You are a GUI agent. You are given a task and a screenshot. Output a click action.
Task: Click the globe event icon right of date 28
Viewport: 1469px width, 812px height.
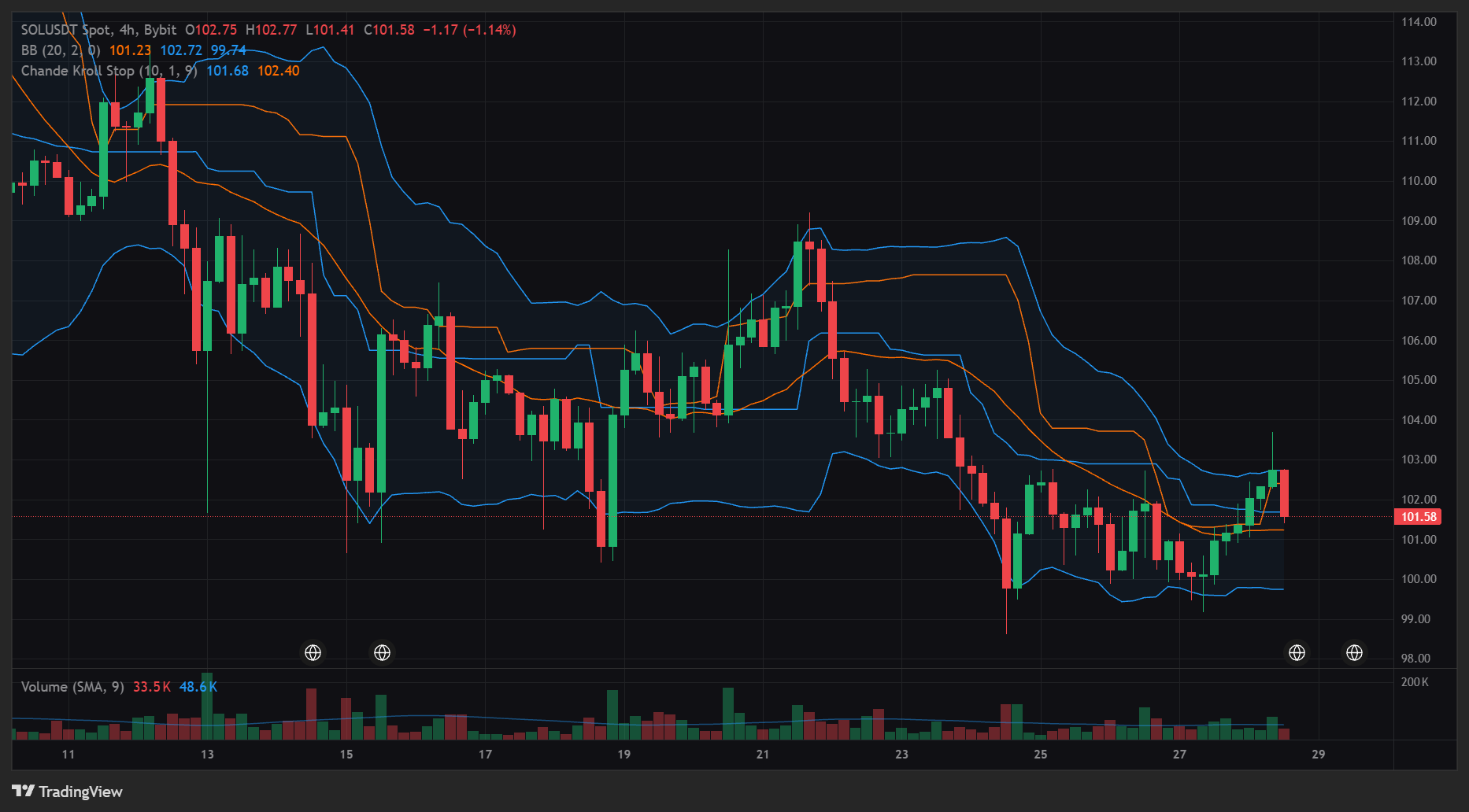click(x=1297, y=652)
